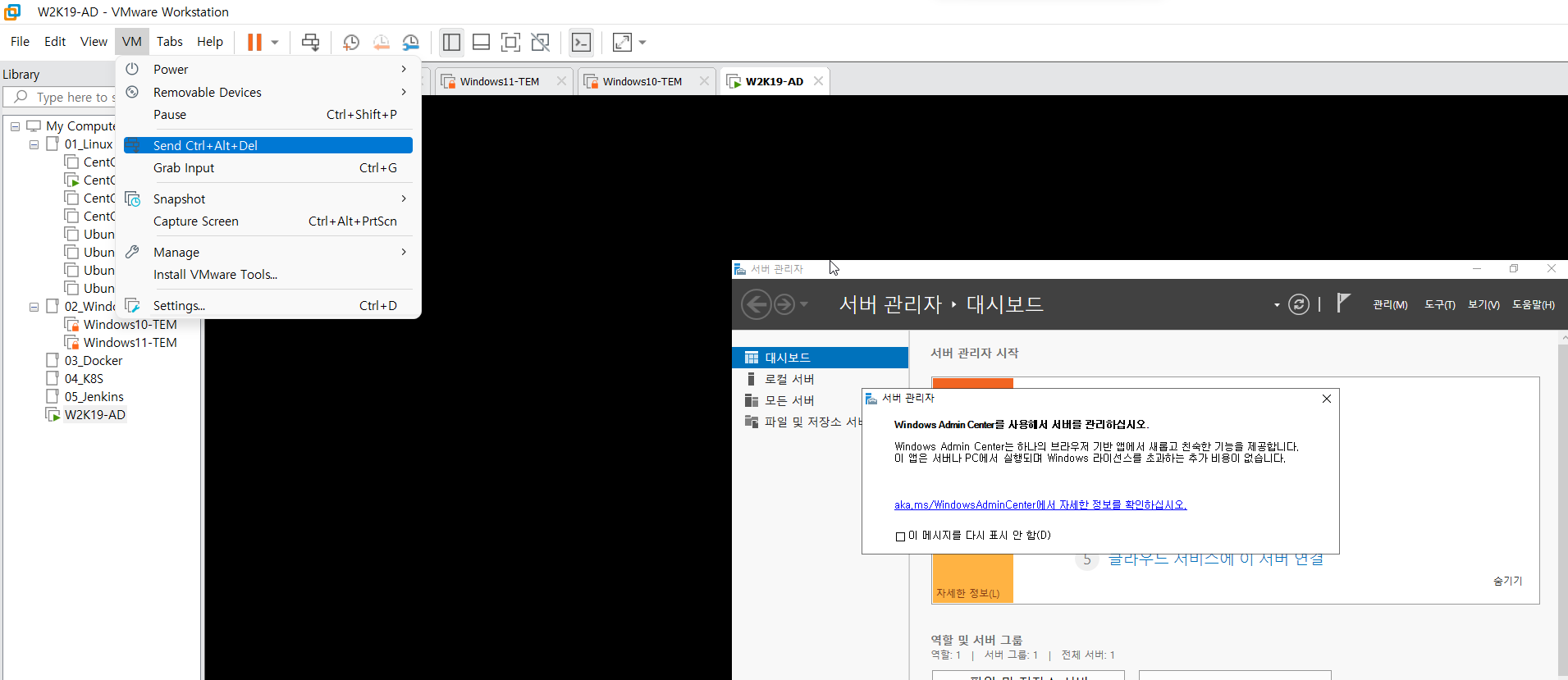Select Send Ctrl+Alt+Del in VM menu
Image resolution: width=1568 pixels, height=680 pixels.
(x=268, y=145)
